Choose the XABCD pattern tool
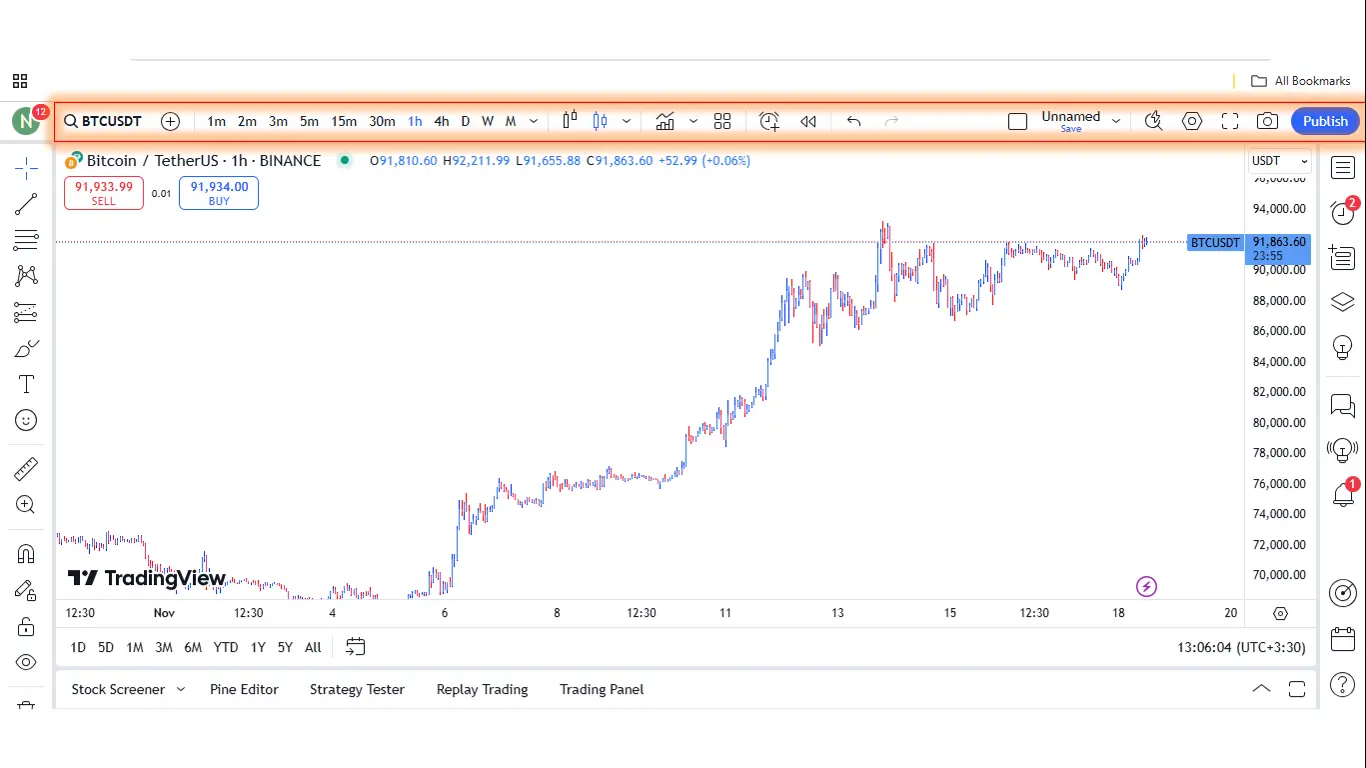The height and width of the screenshot is (768, 1366). tap(26, 276)
